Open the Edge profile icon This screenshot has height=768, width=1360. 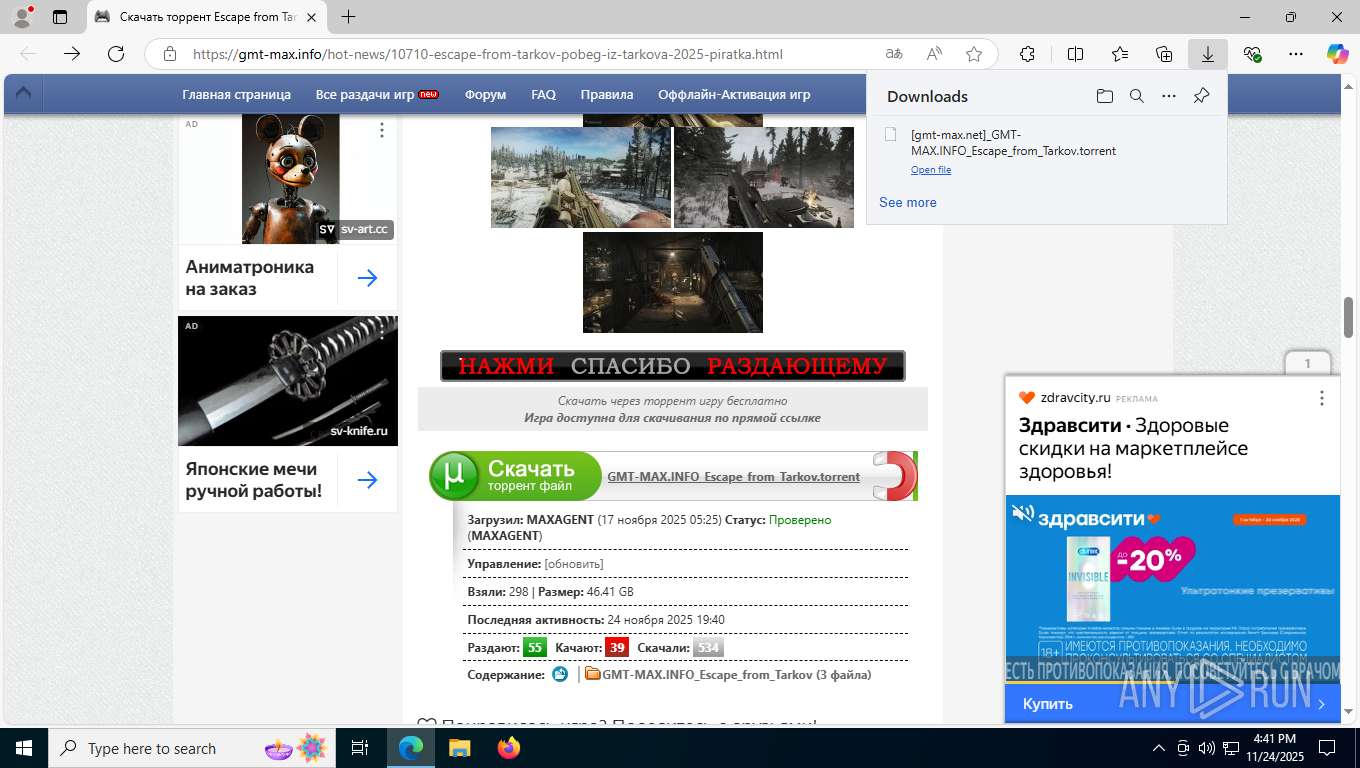[22, 16]
